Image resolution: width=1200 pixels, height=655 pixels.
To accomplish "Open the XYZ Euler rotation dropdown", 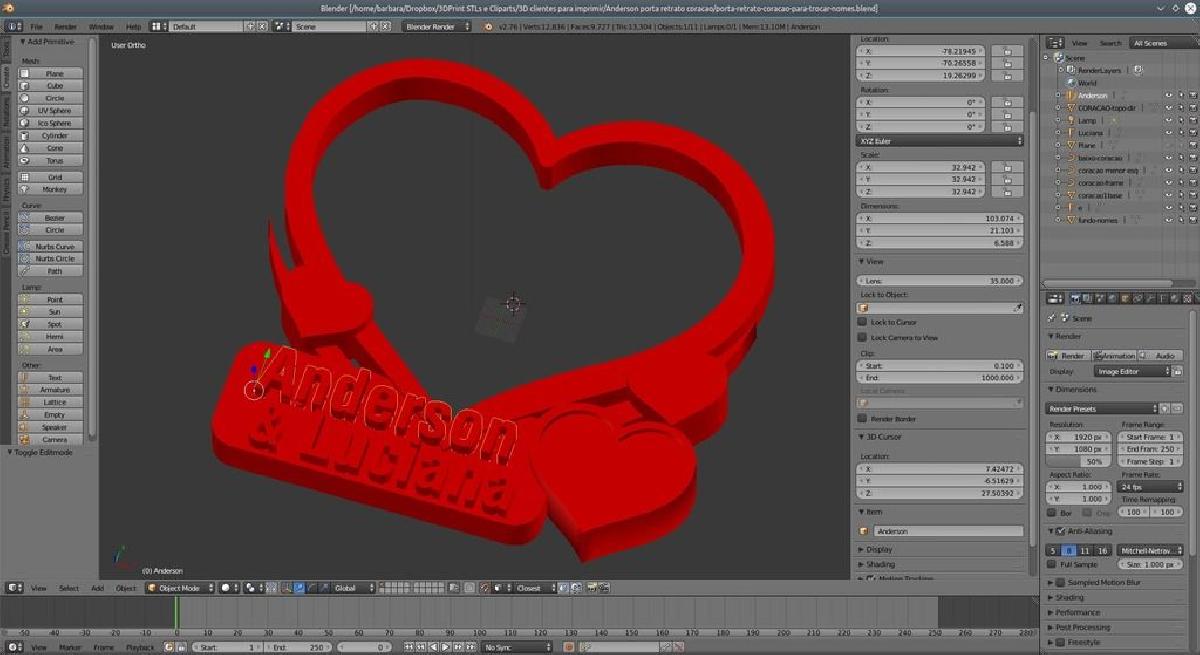I will (x=940, y=141).
